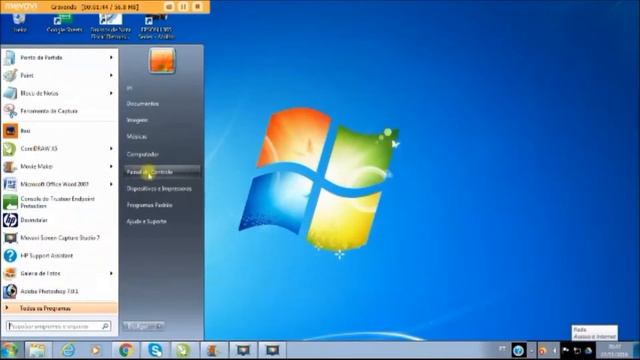Open the orange app below Ferramenta de Captura
Screen dimensions: 640x360
[59, 131]
